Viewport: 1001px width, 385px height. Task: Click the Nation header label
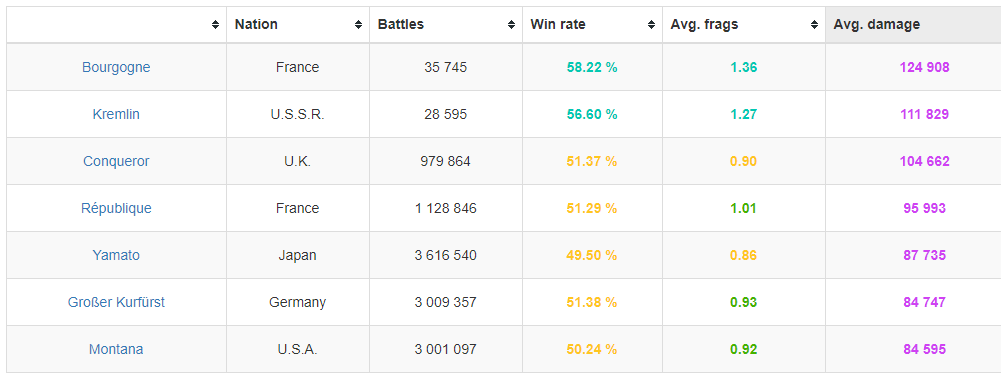click(x=256, y=25)
